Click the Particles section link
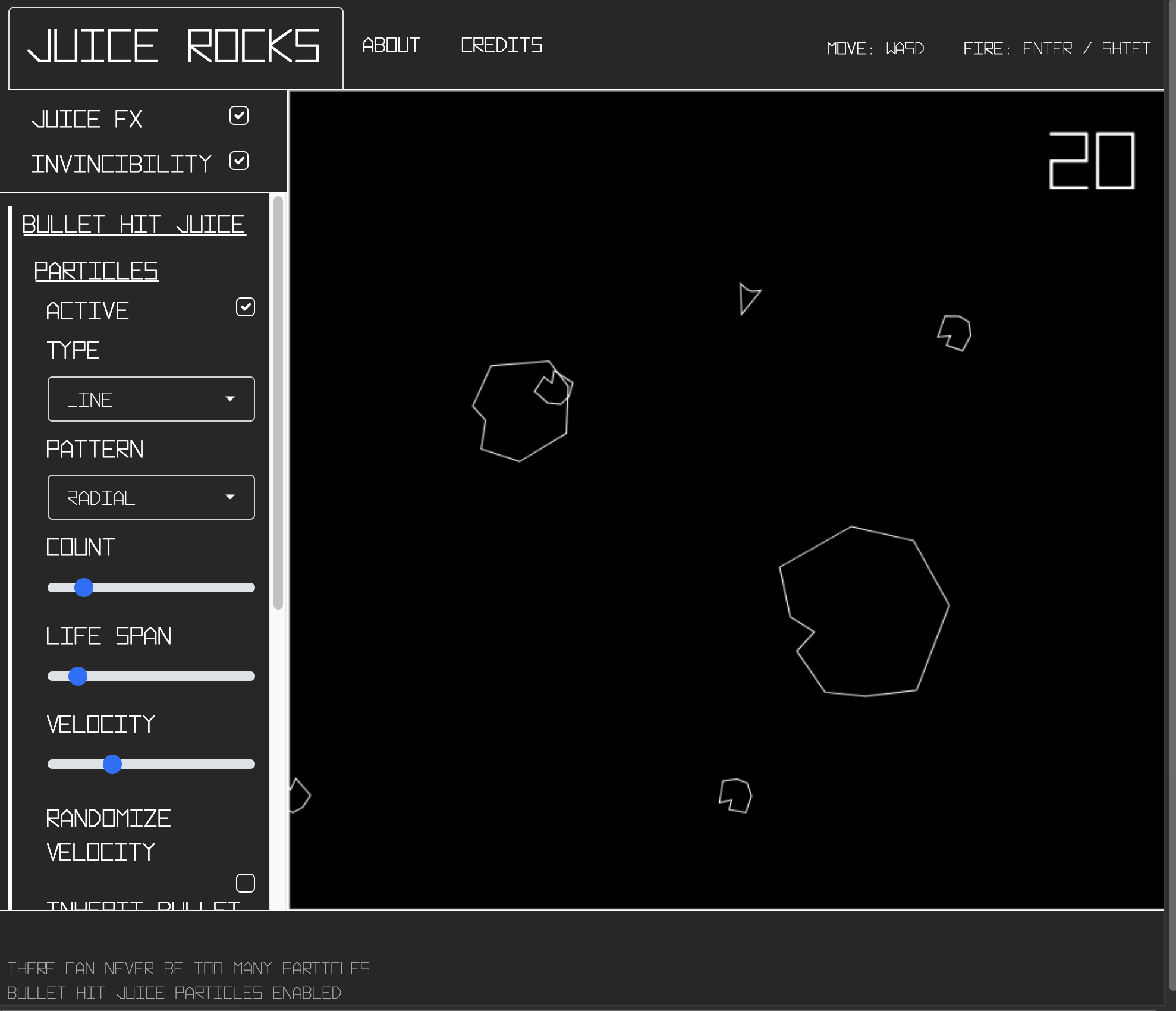Screen dimensions: 1176x1011 point(96,271)
